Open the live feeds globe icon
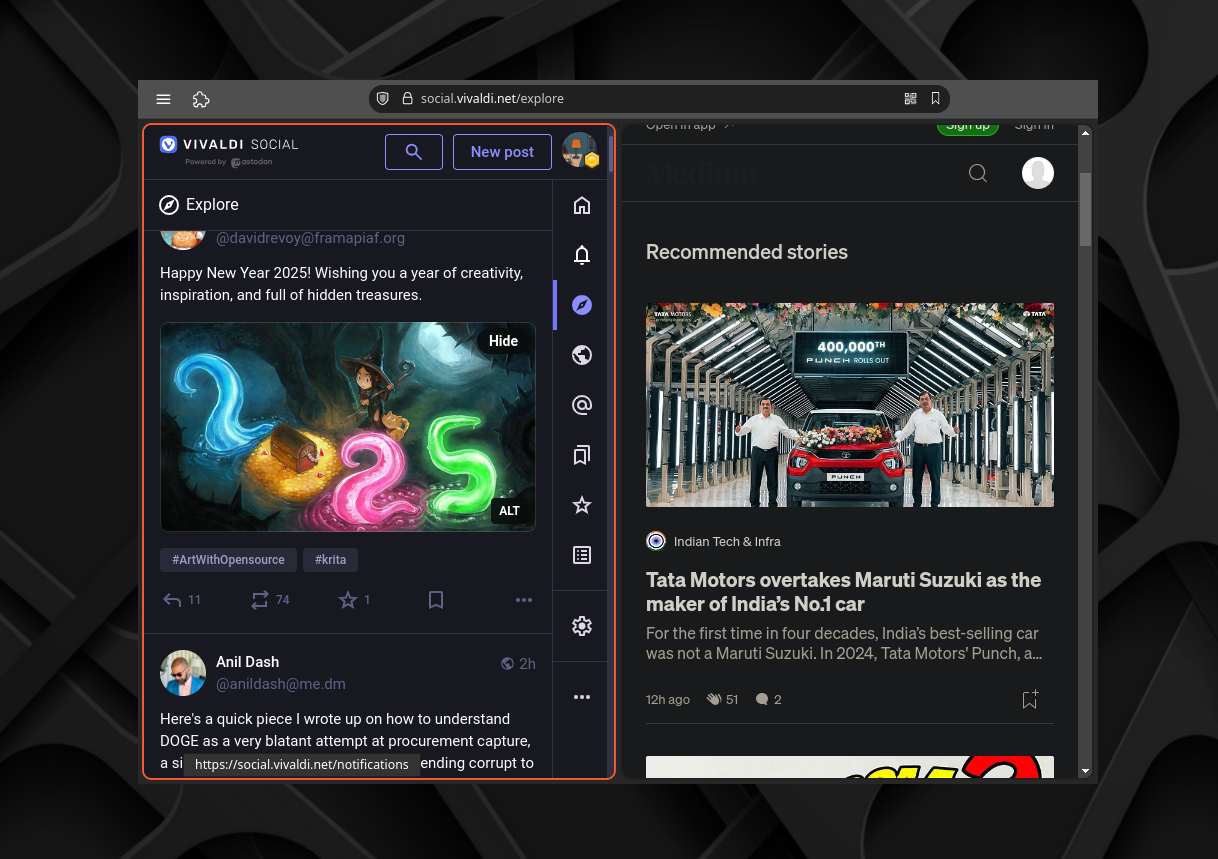This screenshot has width=1218, height=859. pyautogui.click(x=582, y=355)
